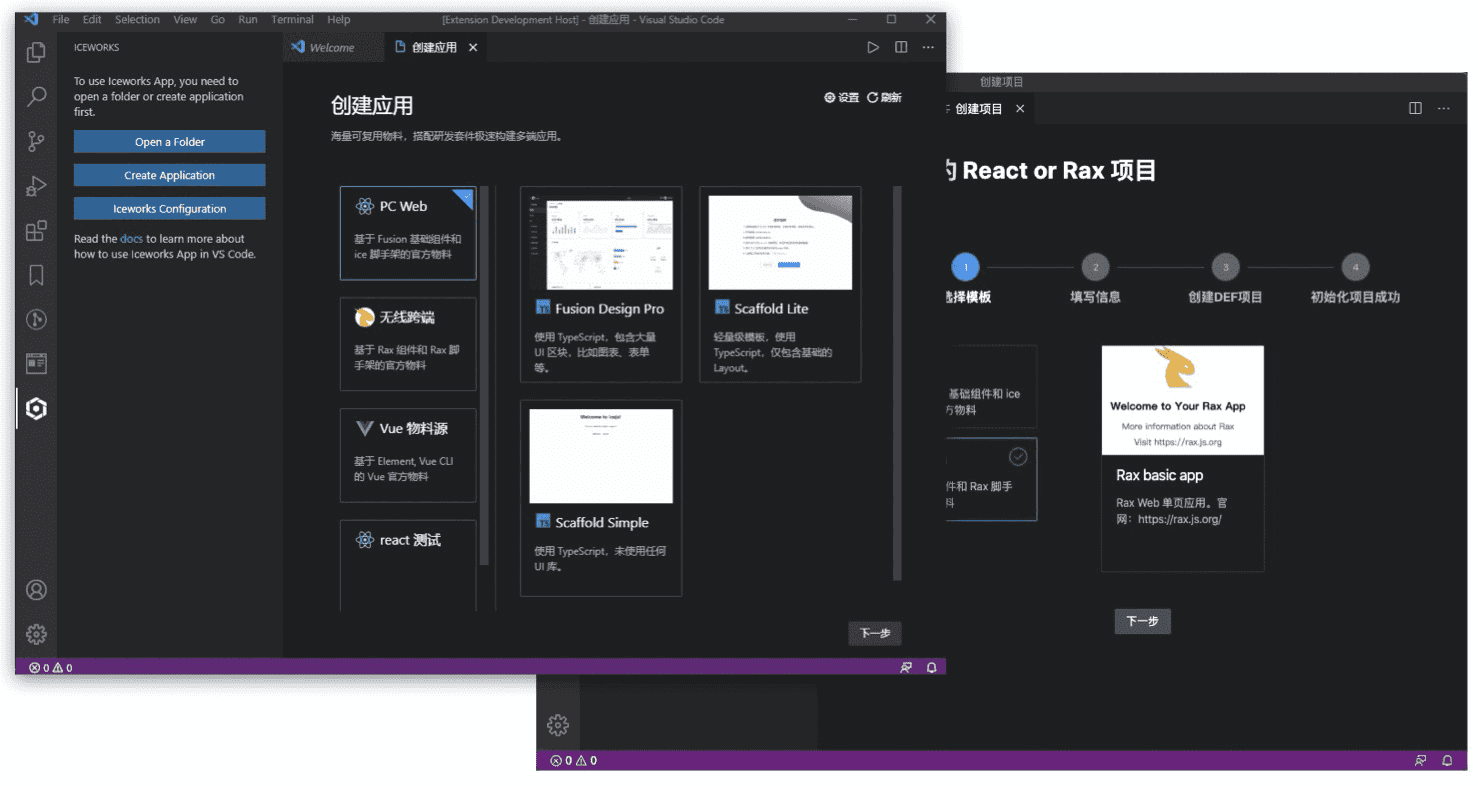Click the VS Code logo in title bar
This screenshot has width=1478, height=786.
(x=31, y=19)
